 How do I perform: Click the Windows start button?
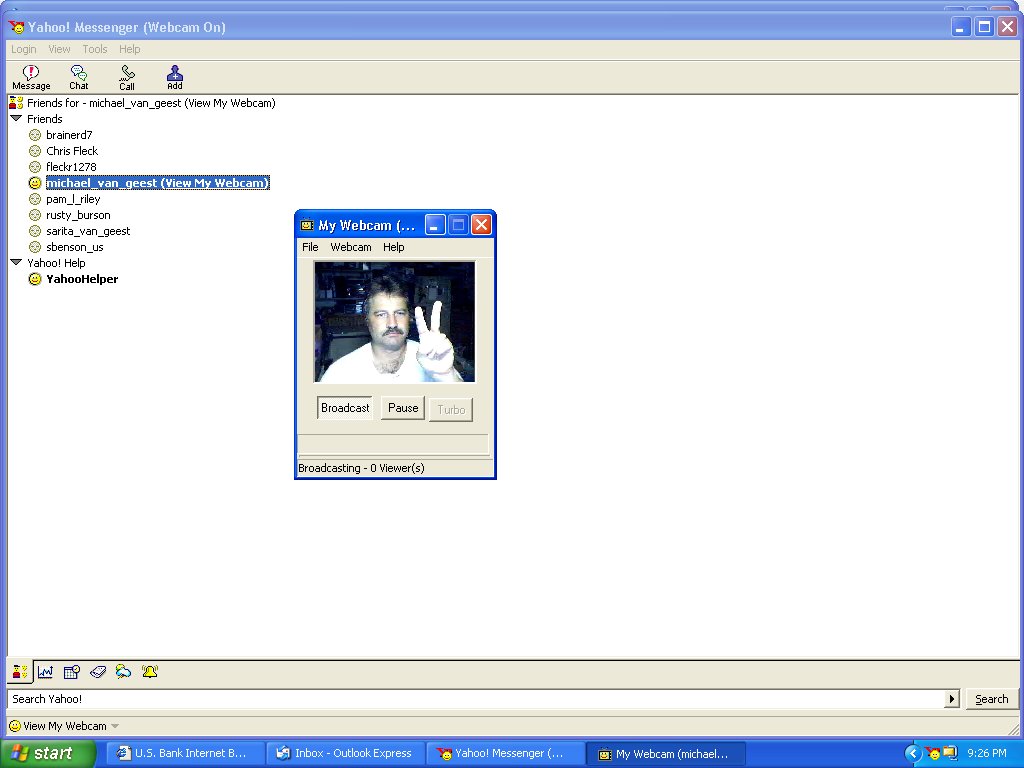tap(48, 753)
